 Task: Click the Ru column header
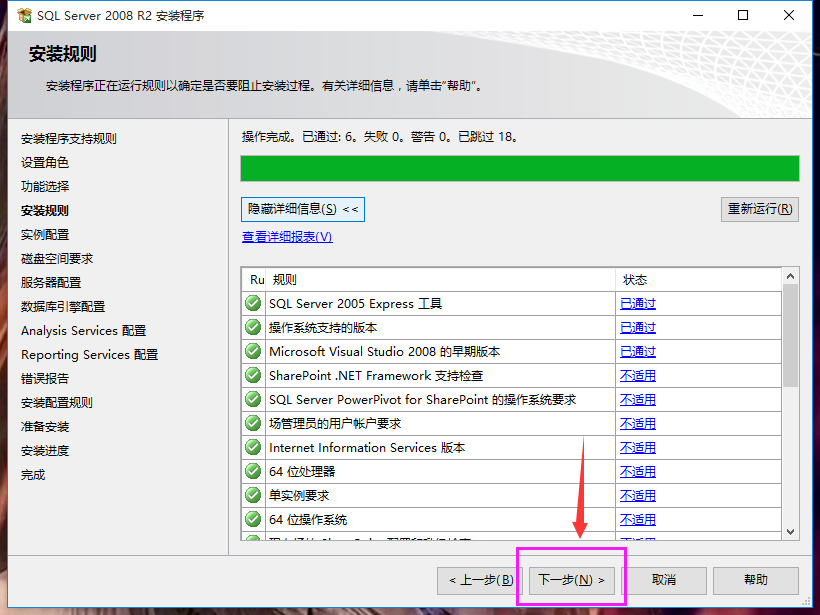254,280
